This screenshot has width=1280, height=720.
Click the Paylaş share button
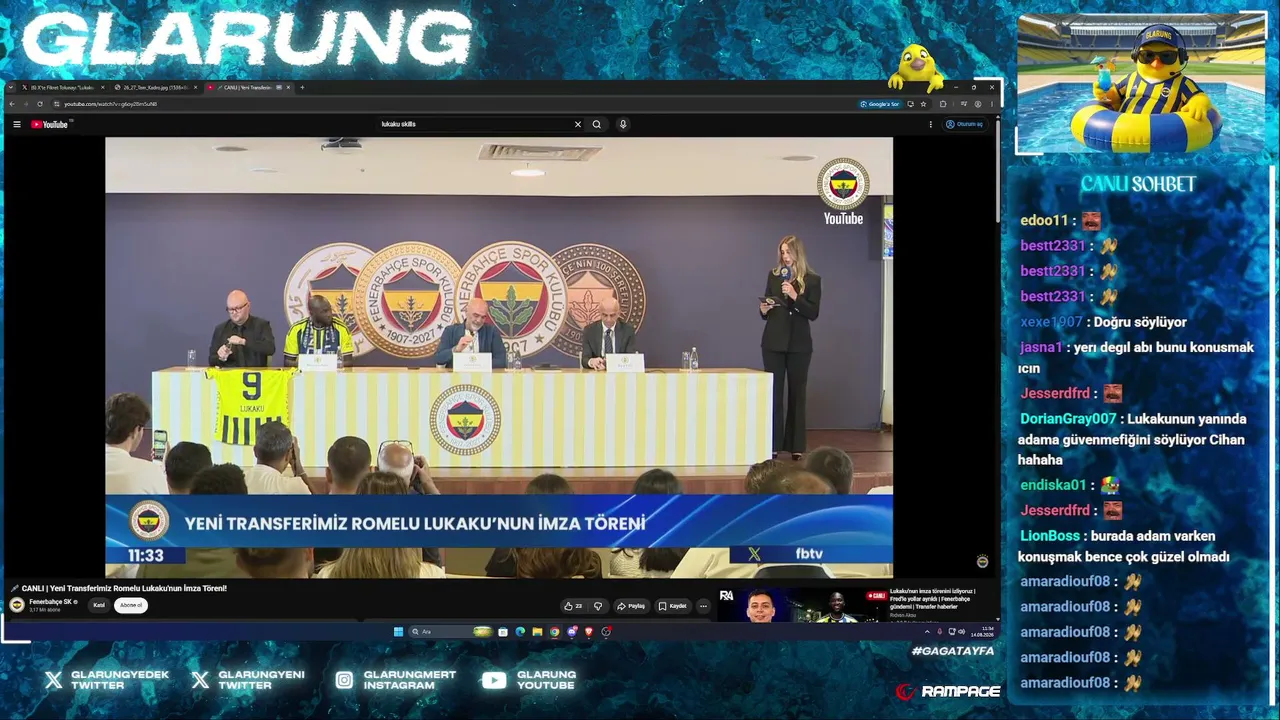pyautogui.click(x=631, y=606)
